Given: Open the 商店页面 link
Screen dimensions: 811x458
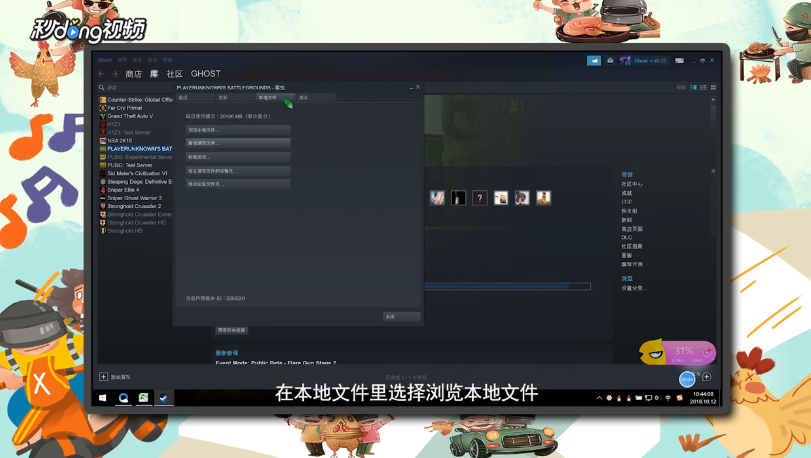Looking at the screenshot, I should 632,228.
